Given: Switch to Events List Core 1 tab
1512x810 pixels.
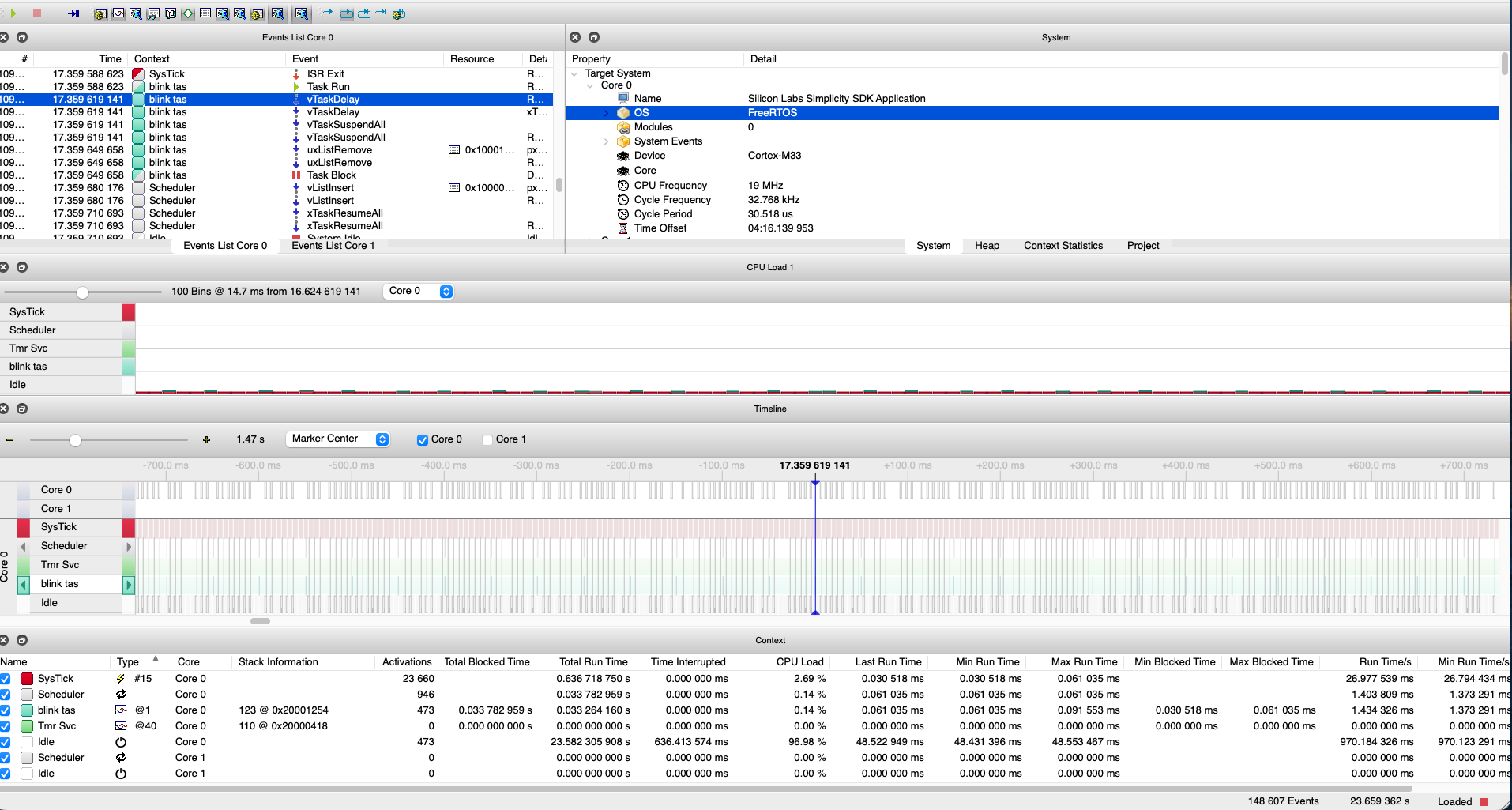Looking at the screenshot, I should [x=333, y=246].
